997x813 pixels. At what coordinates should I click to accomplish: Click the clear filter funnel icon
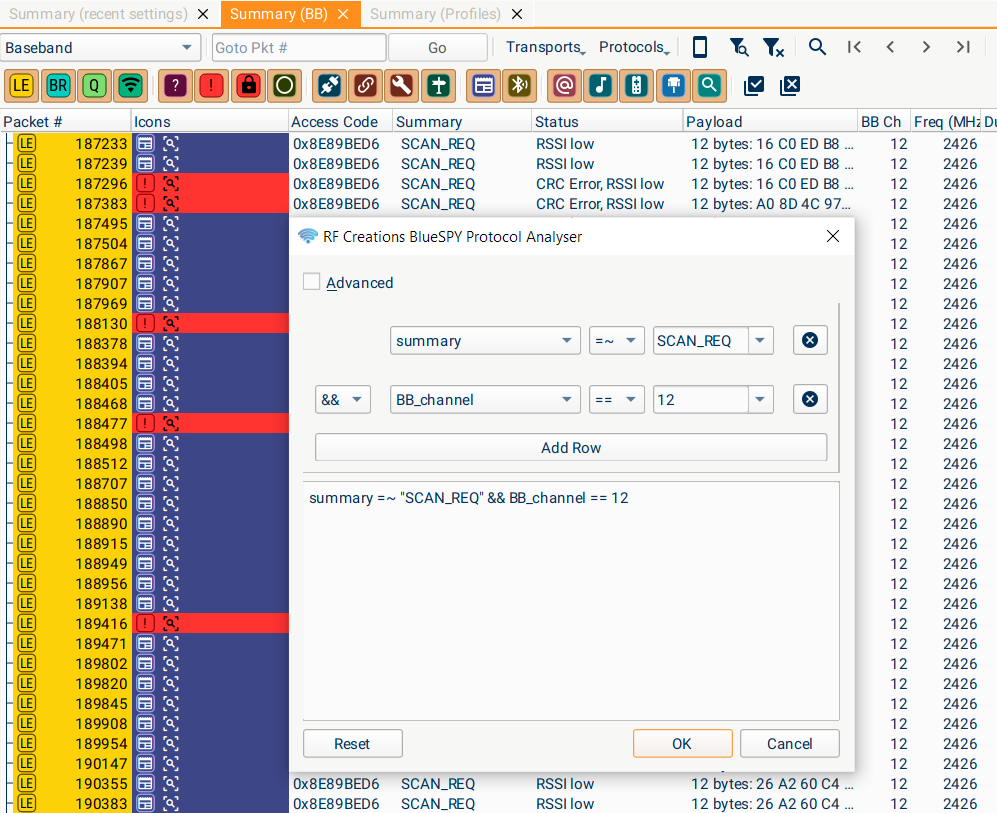pyautogui.click(x=772, y=47)
